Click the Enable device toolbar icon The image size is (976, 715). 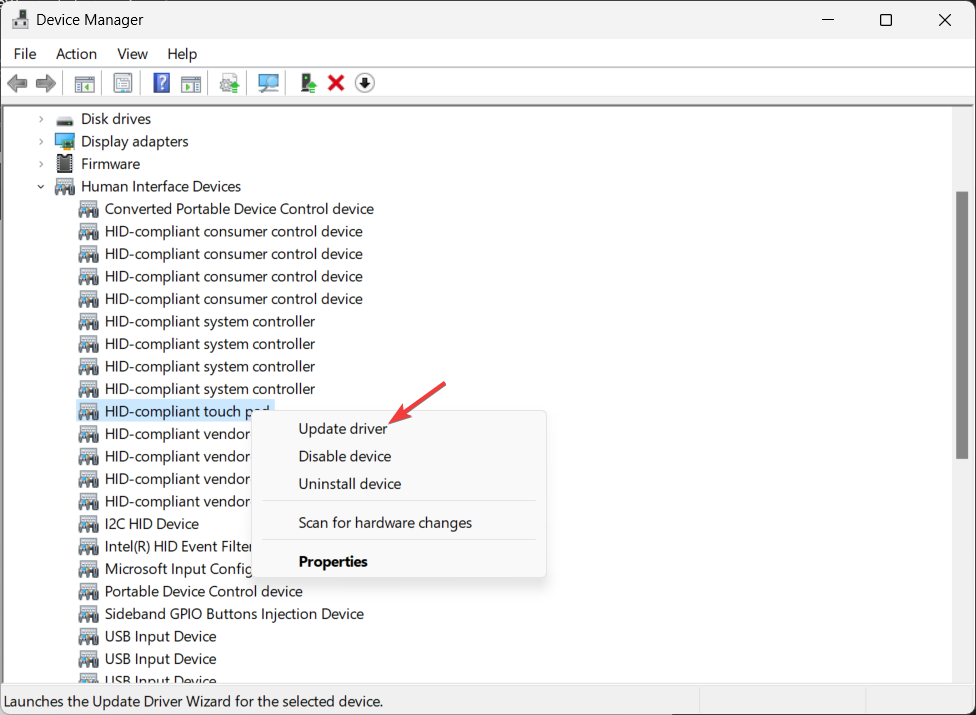click(307, 83)
